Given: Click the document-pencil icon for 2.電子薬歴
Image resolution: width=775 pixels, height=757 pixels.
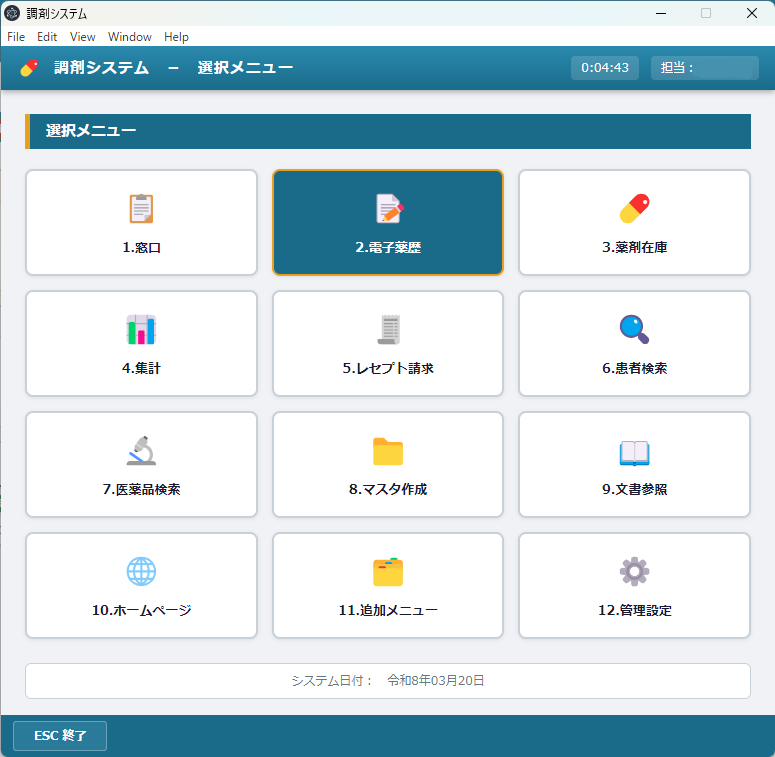Looking at the screenshot, I should pos(389,209).
